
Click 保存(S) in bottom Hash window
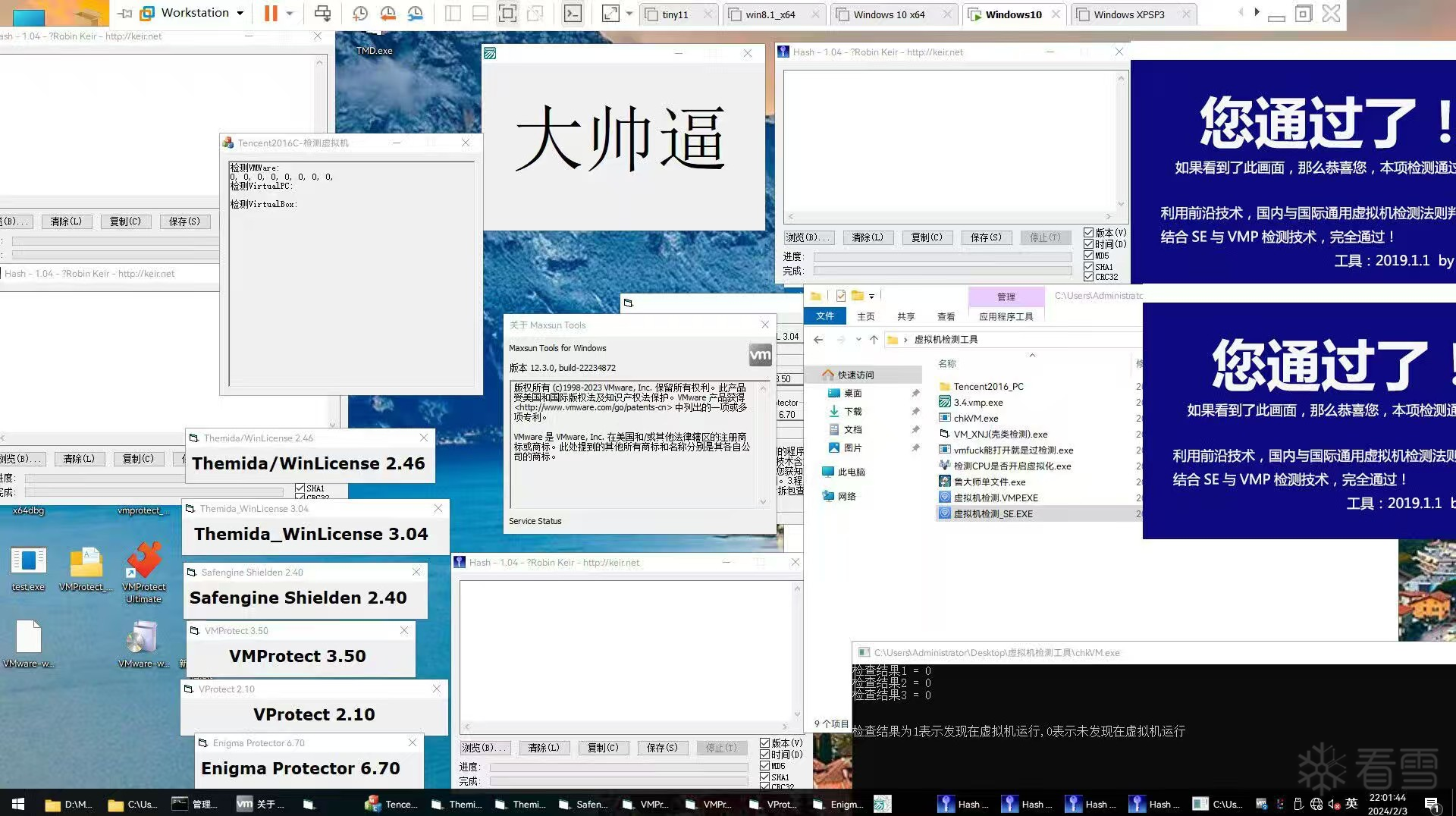click(662, 748)
